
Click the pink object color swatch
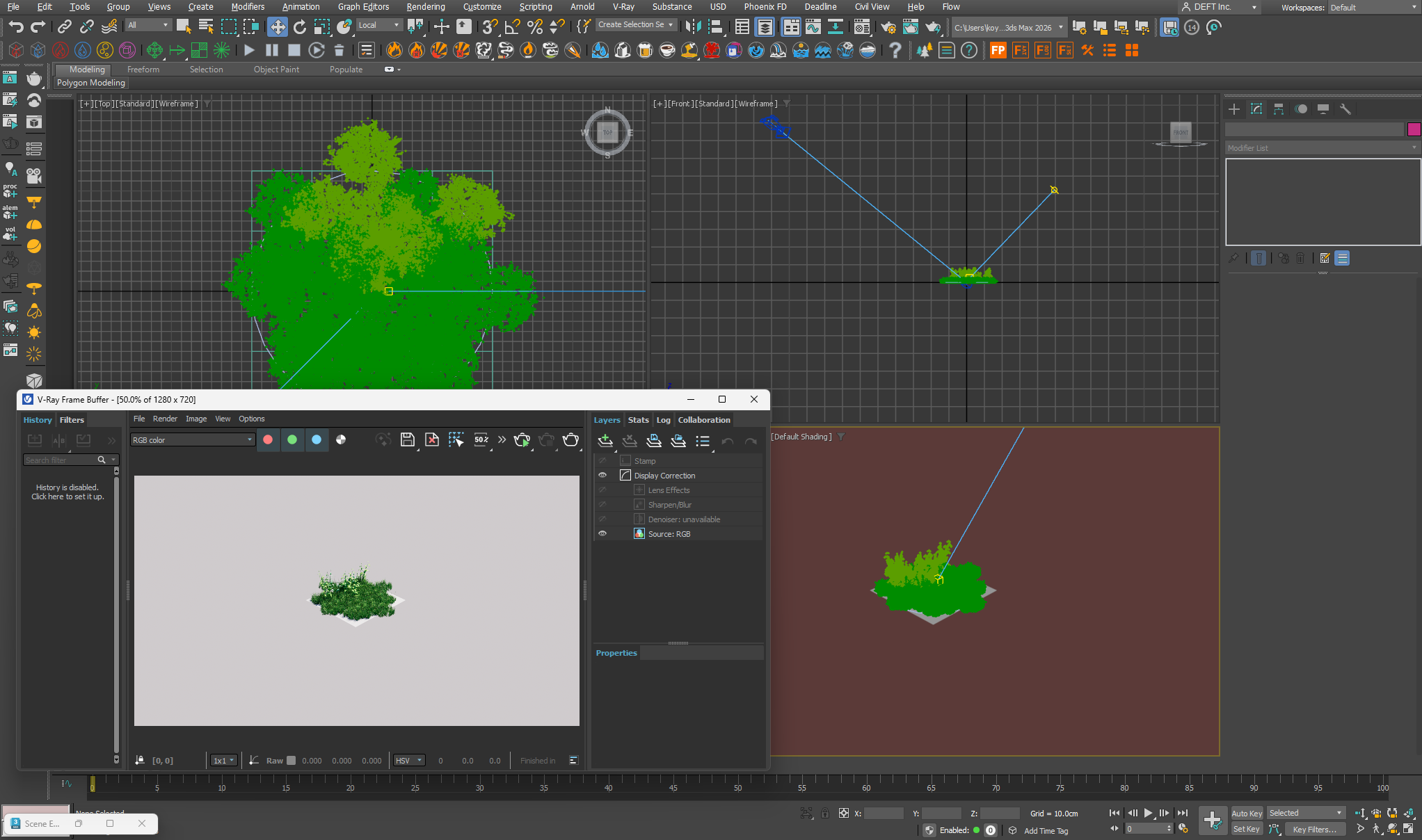coord(1413,129)
